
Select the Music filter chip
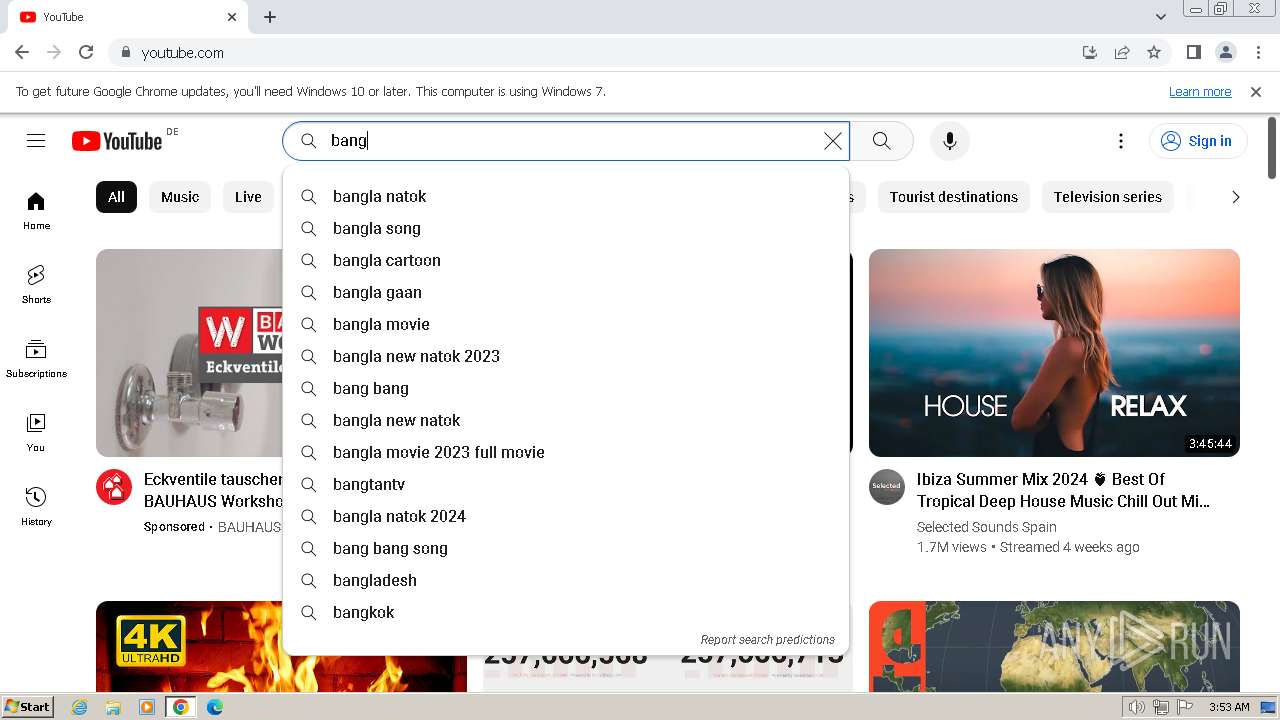point(180,197)
